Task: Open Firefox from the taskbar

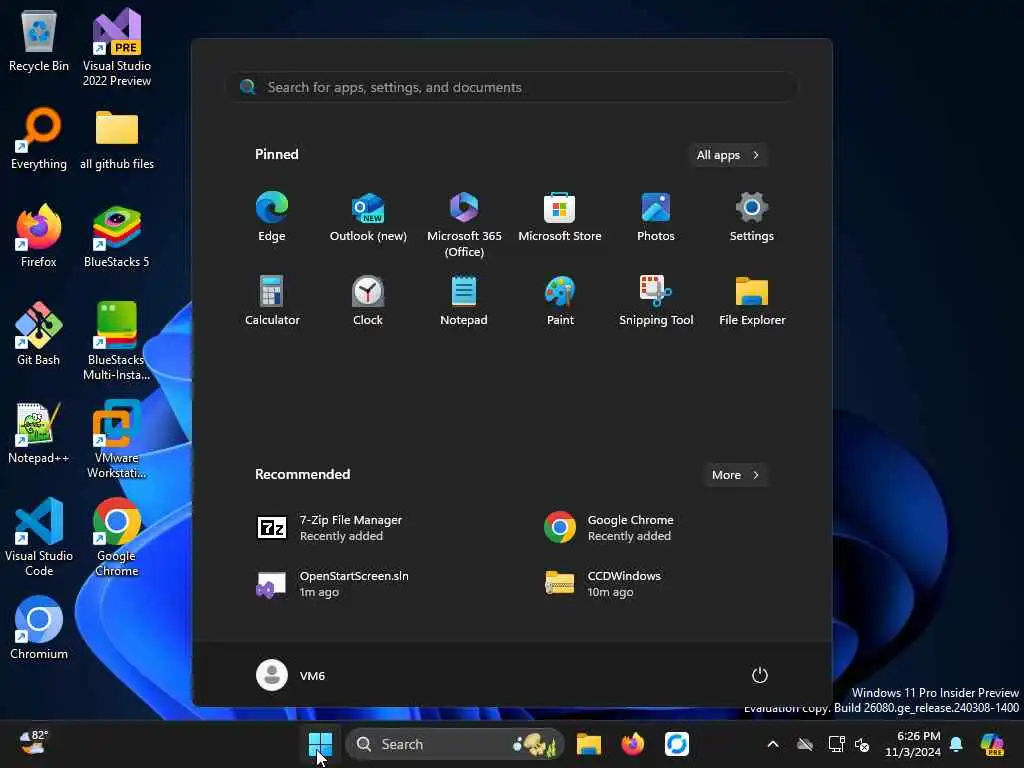Action: [x=632, y=744]
